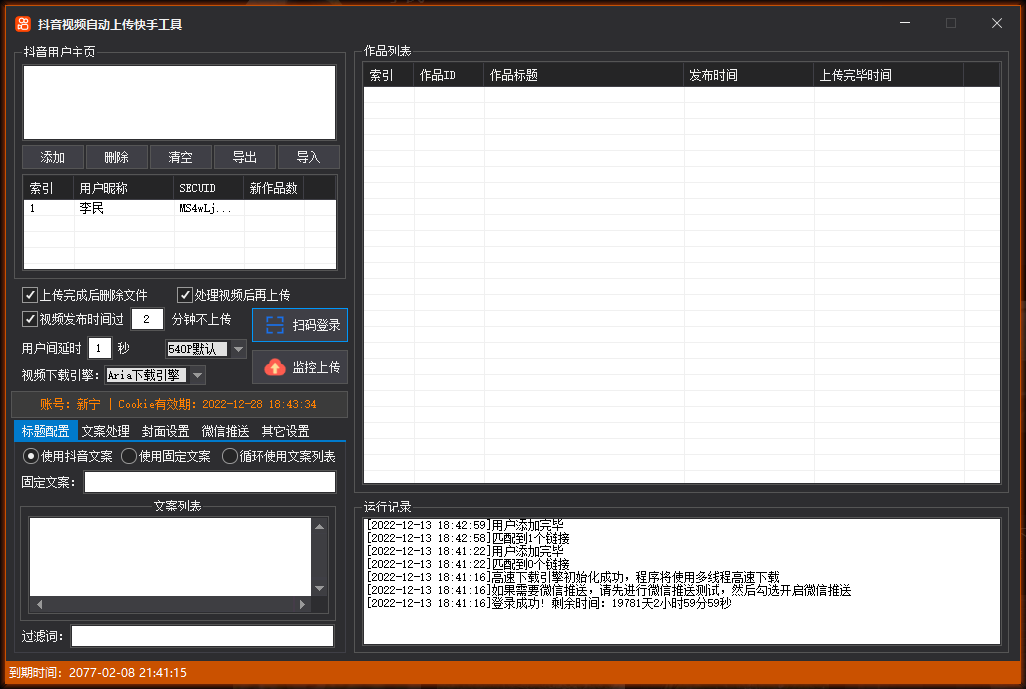Click SECUID cell MS4wLj...
The height and width of the screenshot is (689, 1026).
[205, 208]
